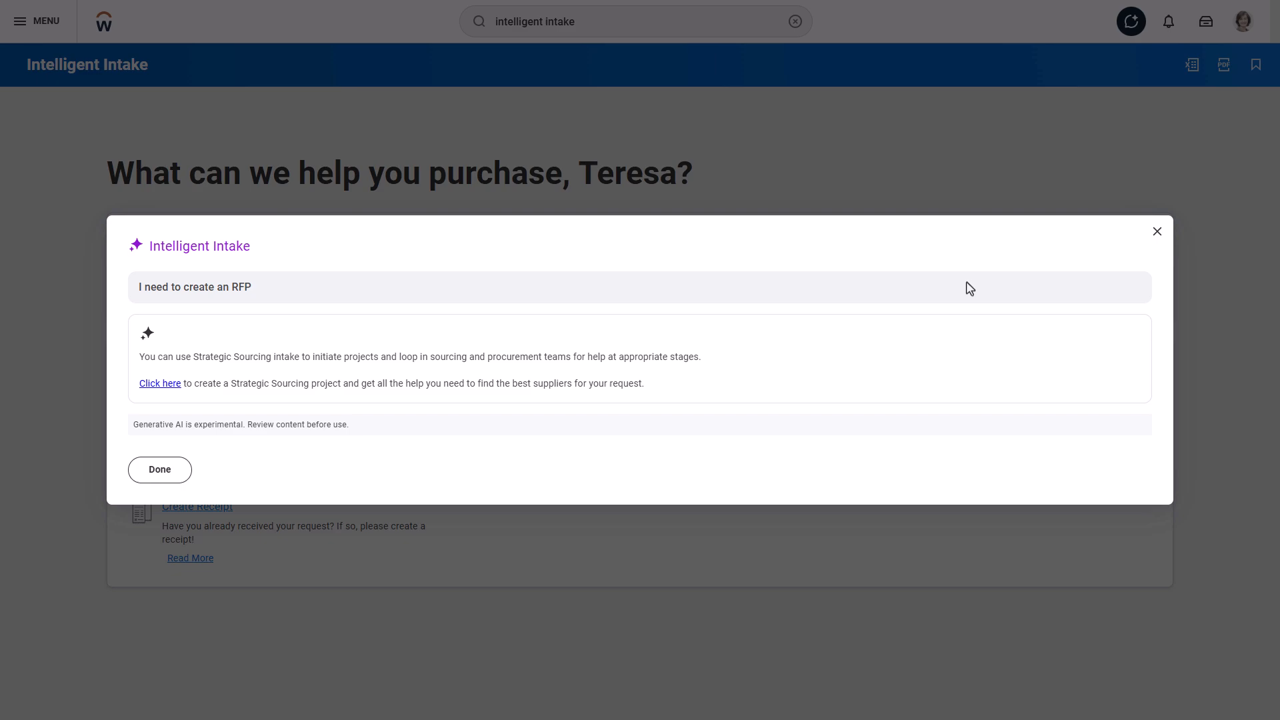Click the Create Receipt document icon
The width and height of the screenshot is (1280, 720).
pyautogui.click(x=142, y=514)
